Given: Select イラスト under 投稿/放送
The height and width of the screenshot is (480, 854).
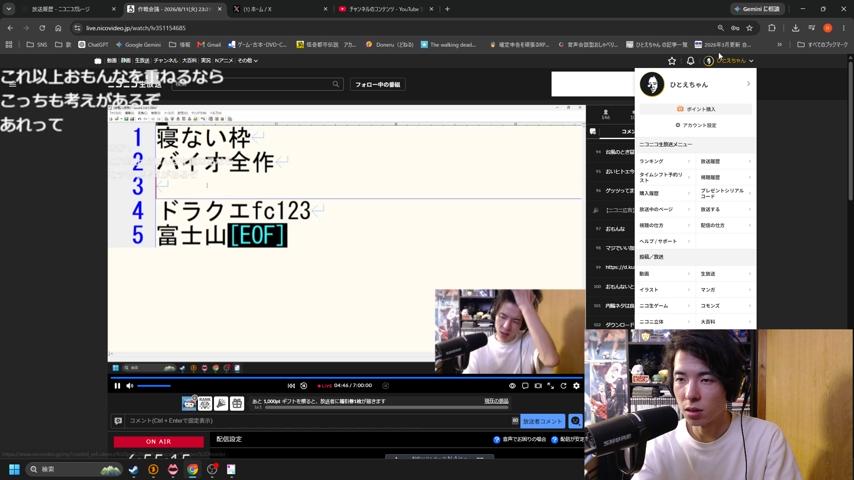Looking at the screenshot, I should (x=664, y=290).
